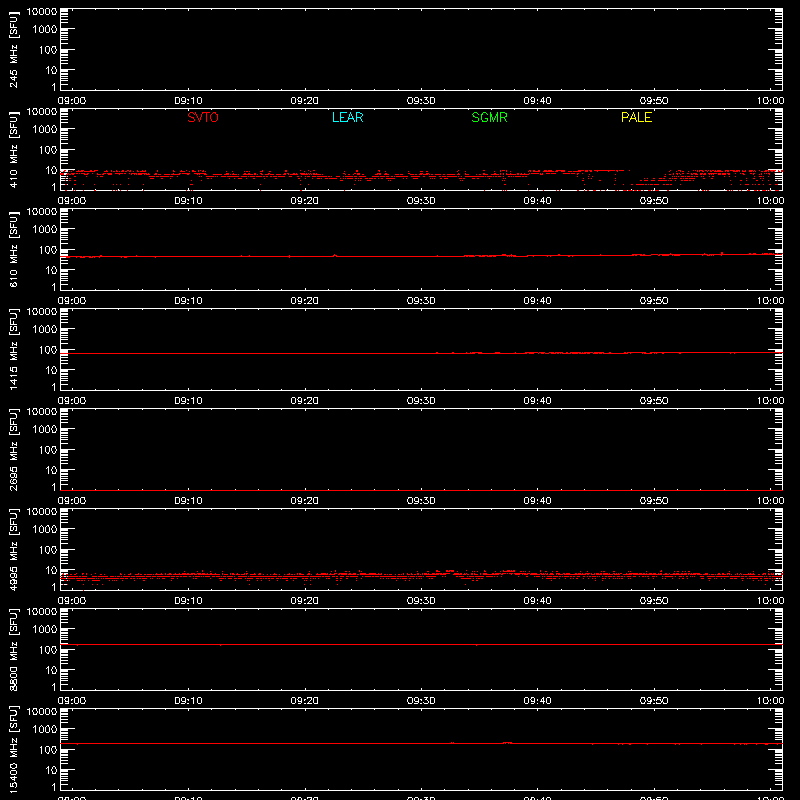Click 09:10 tick below the 1415 MHz plot
Screen dimensions: 800x800
click(x=188, y=401)
